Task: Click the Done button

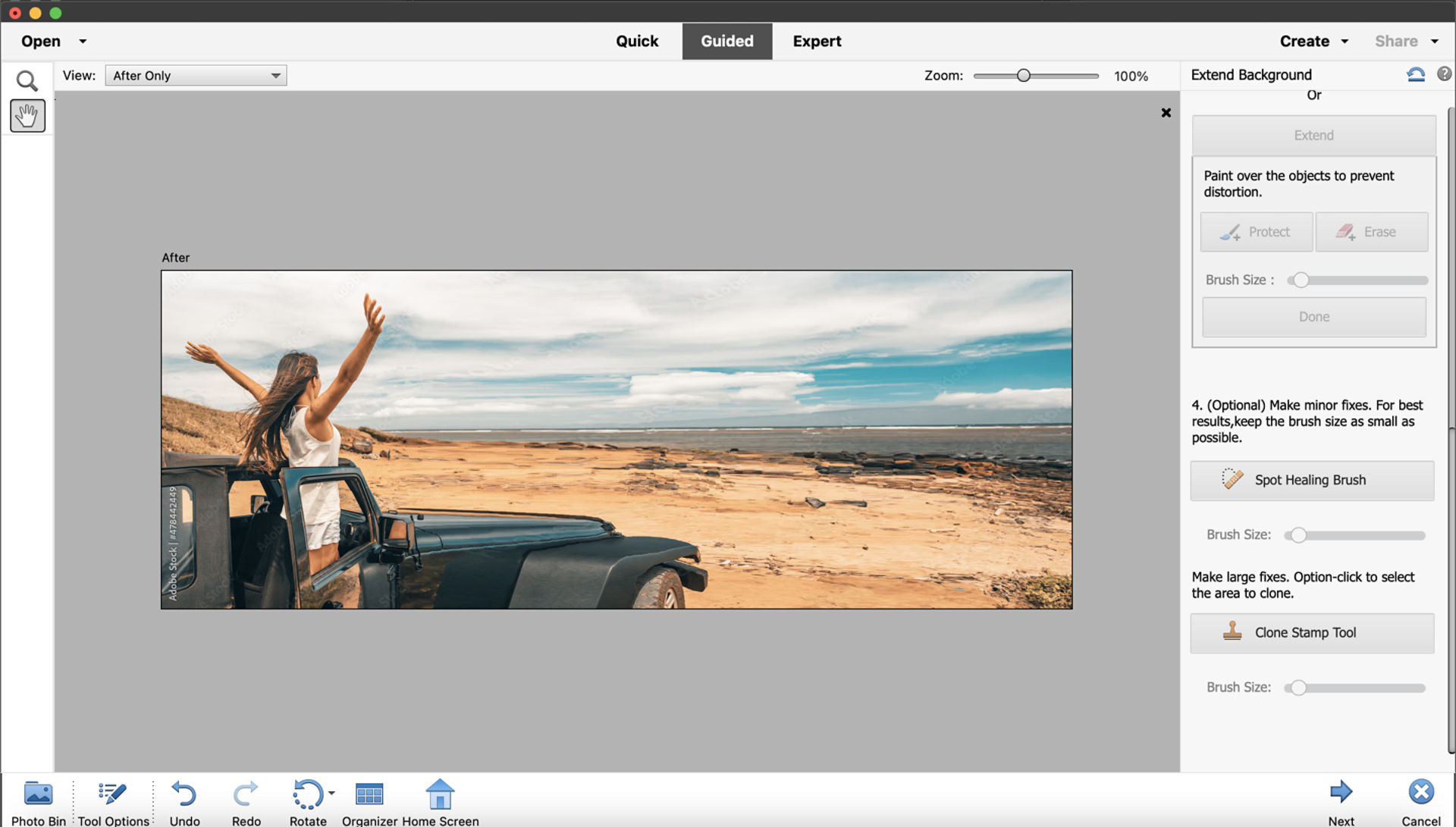Action: pos(1314,316)
